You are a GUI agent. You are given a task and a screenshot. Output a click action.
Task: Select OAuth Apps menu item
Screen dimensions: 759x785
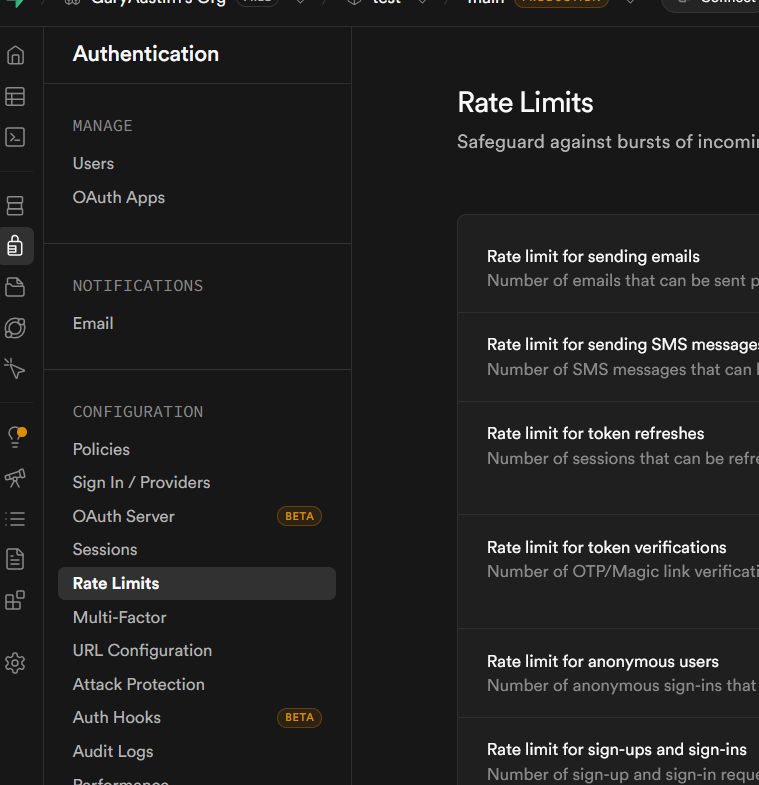point(118,197)
